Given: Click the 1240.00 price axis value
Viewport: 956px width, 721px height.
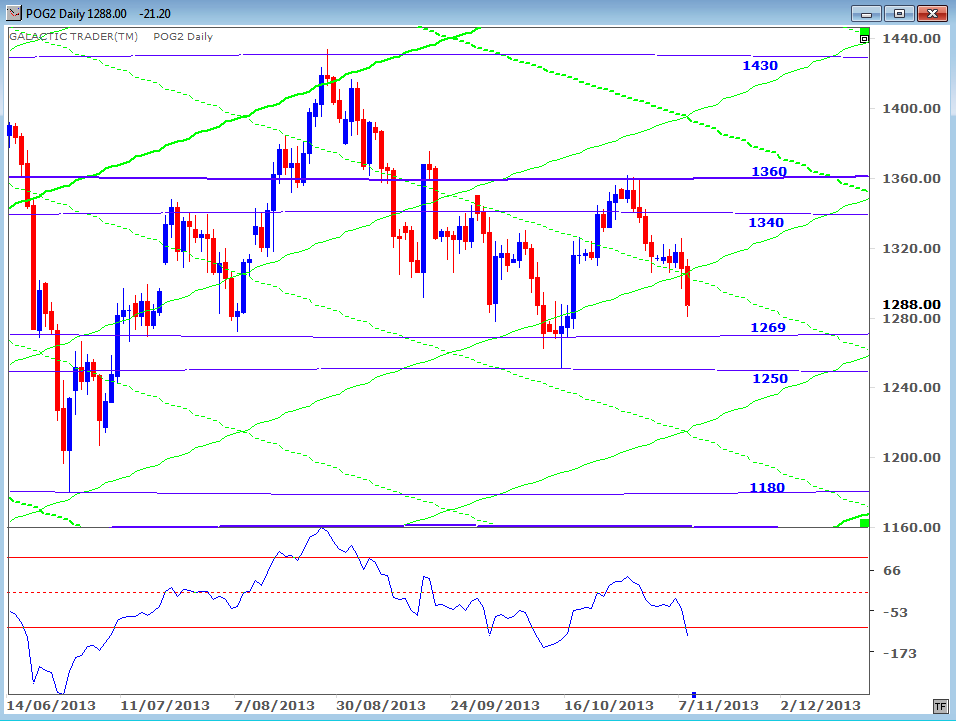Looking at the screenshot, I should pos(911,388).
